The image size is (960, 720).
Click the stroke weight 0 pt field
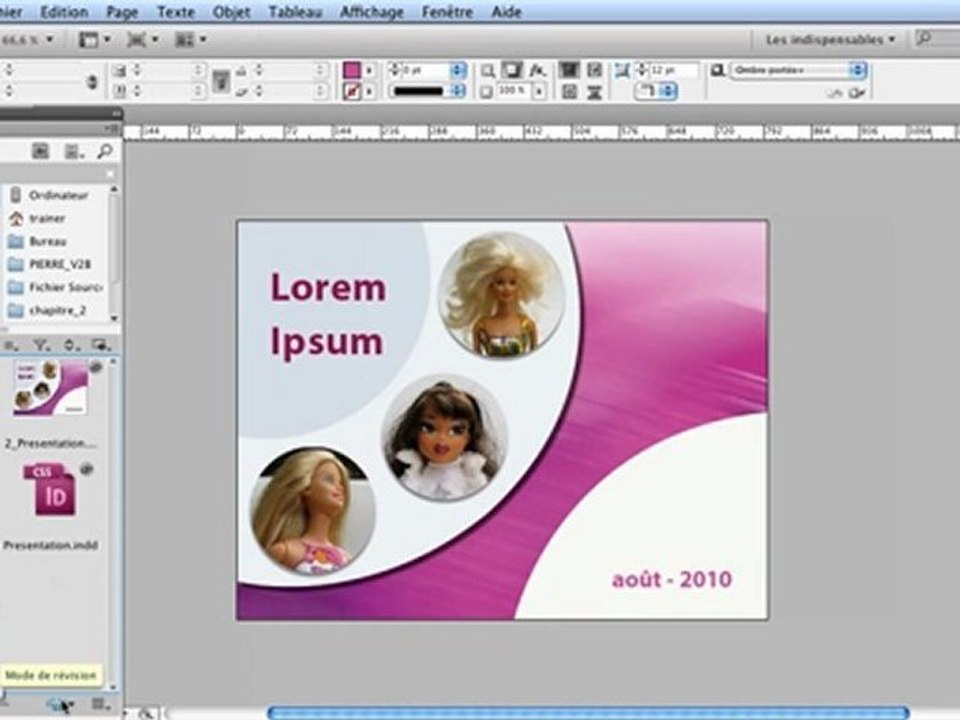[x=426, y=70]
